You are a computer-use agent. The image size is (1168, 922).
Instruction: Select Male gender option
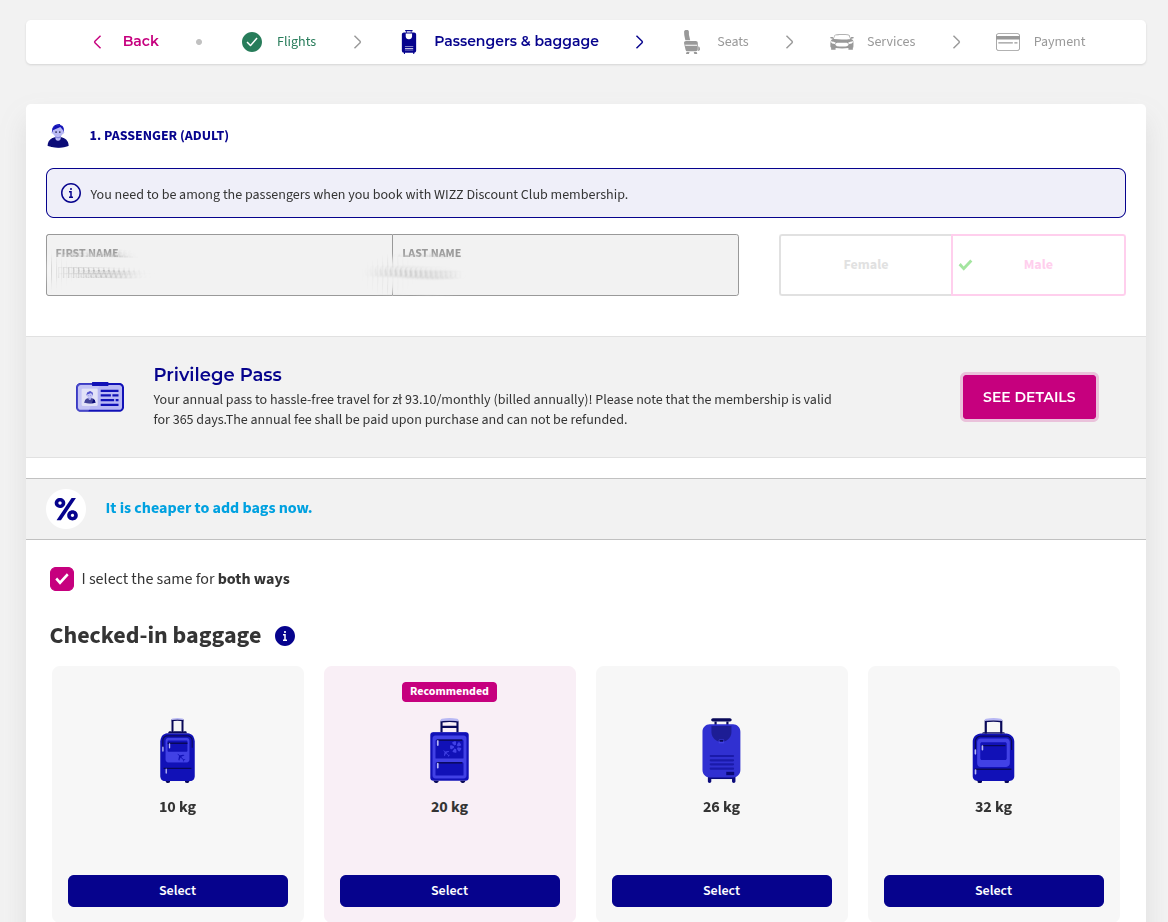click(x=1038, y=265)
